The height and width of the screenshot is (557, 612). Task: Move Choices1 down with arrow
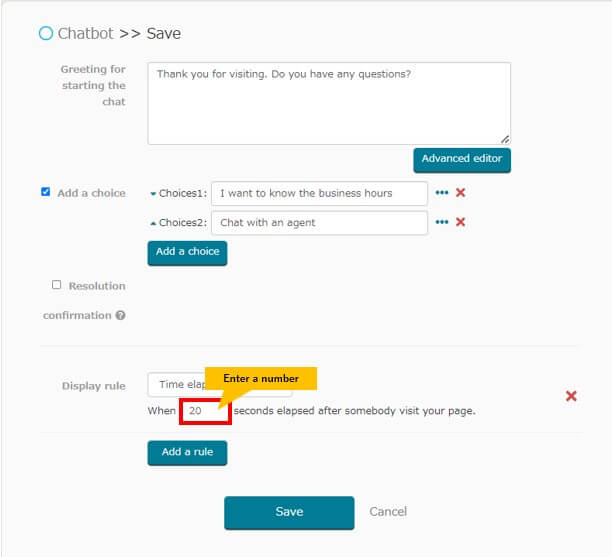pyautogui.click(x=153, y=194)
